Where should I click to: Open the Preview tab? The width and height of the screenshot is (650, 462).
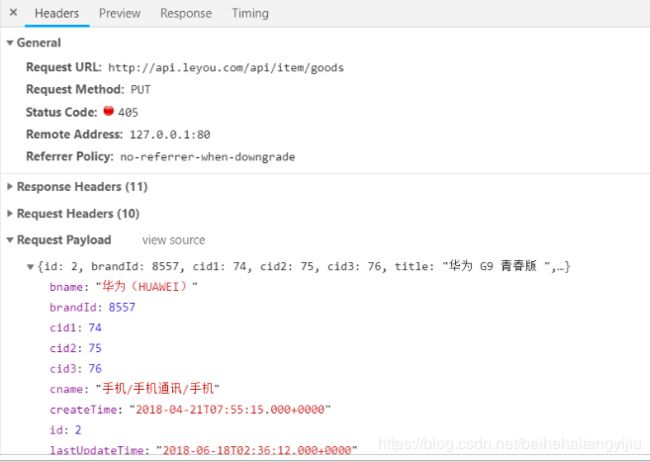[120, 13]
